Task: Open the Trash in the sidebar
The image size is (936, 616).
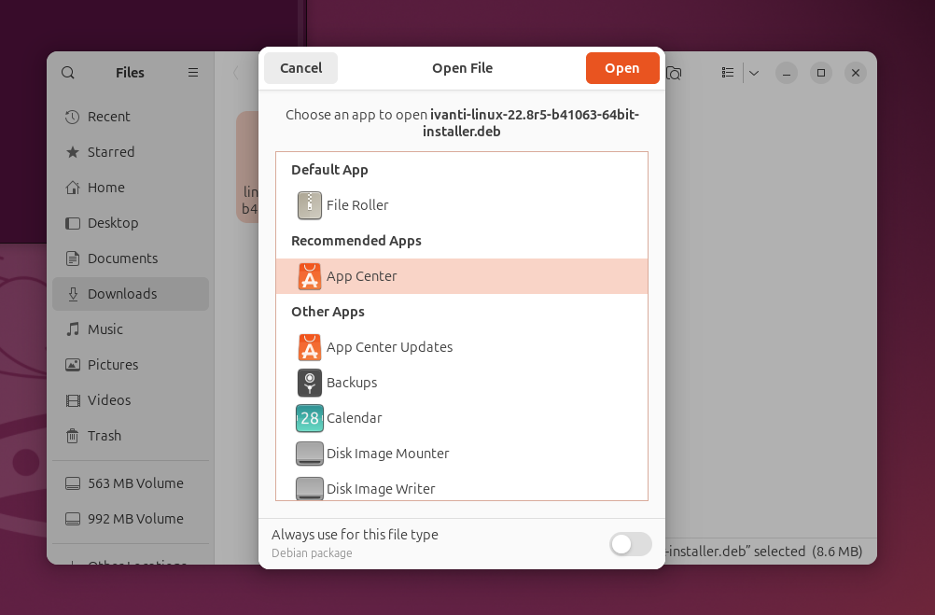Action: click(104, 436)
